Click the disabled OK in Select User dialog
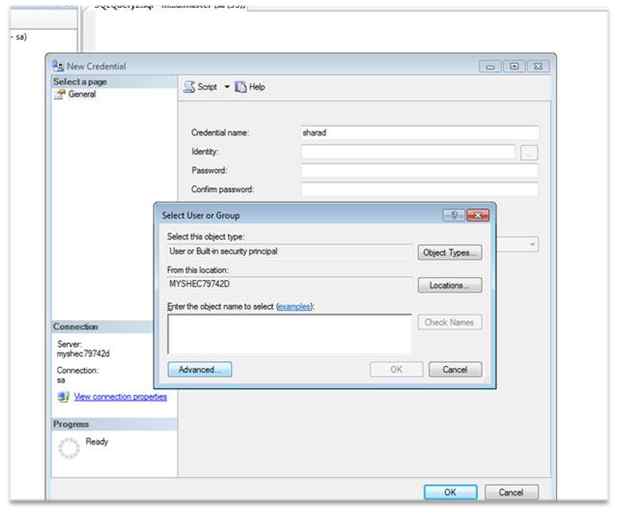618x514 pixels. point(396,369)
